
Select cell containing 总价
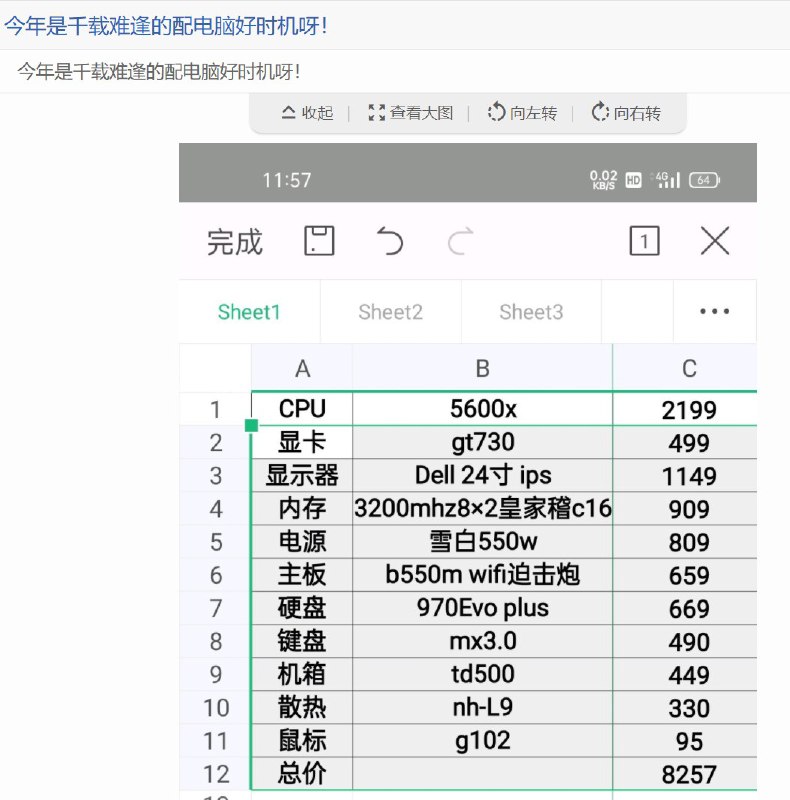coord(302,773)
